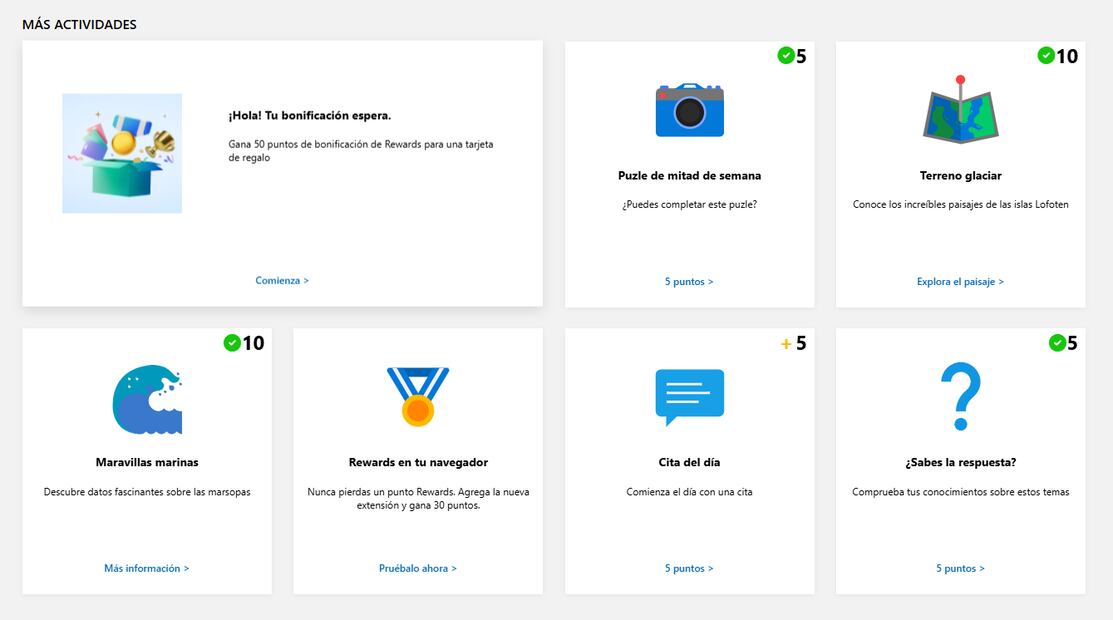Screen dimensions: 1113x620
Task: Click the map icon on Terreno glaciar
Action: click(x=960, y=113)
